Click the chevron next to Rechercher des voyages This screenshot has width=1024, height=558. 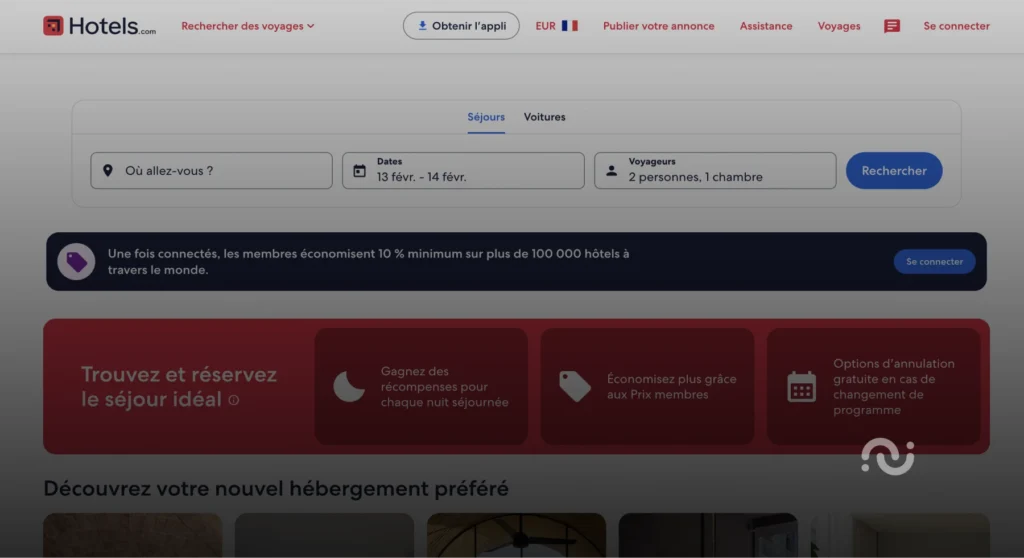click(310, 26)
